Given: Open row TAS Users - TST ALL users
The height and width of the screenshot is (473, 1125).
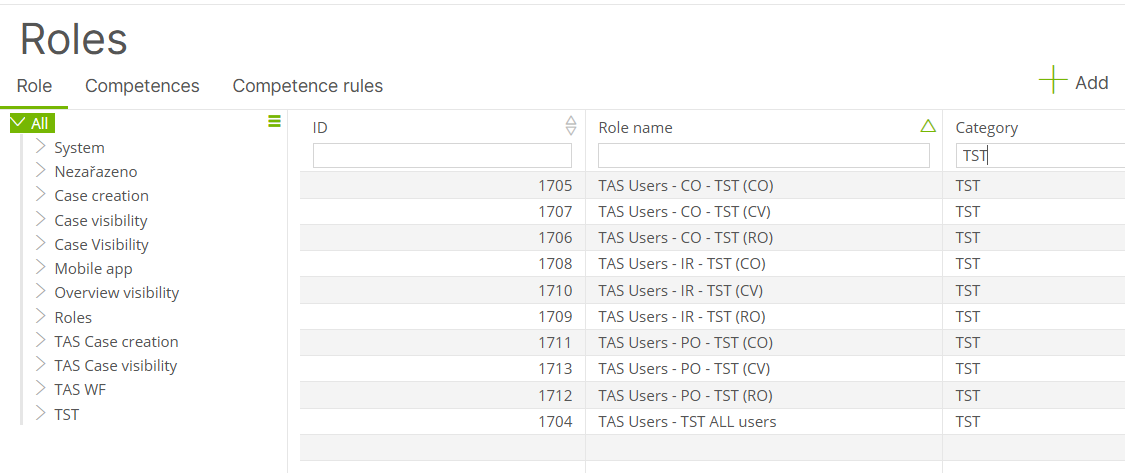Looking at the screenshot, I should tap(712, 422).
